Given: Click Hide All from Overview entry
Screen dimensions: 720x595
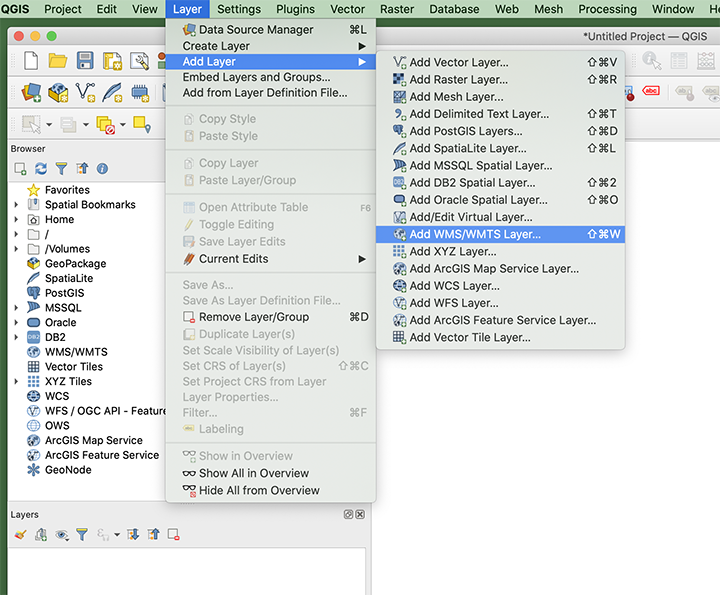Looking at the screenshot, I should (270, 490).
